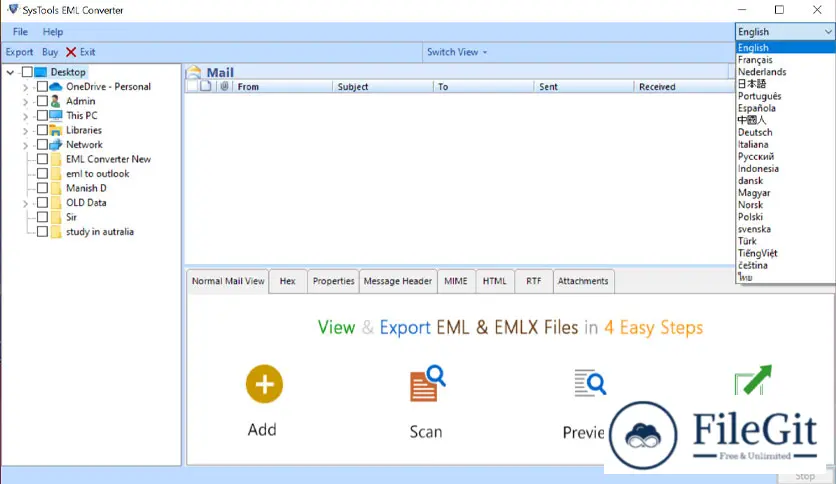Check the Desktop checkbox
The height and width of the screenshot is (484, 836).
(27, 72)
